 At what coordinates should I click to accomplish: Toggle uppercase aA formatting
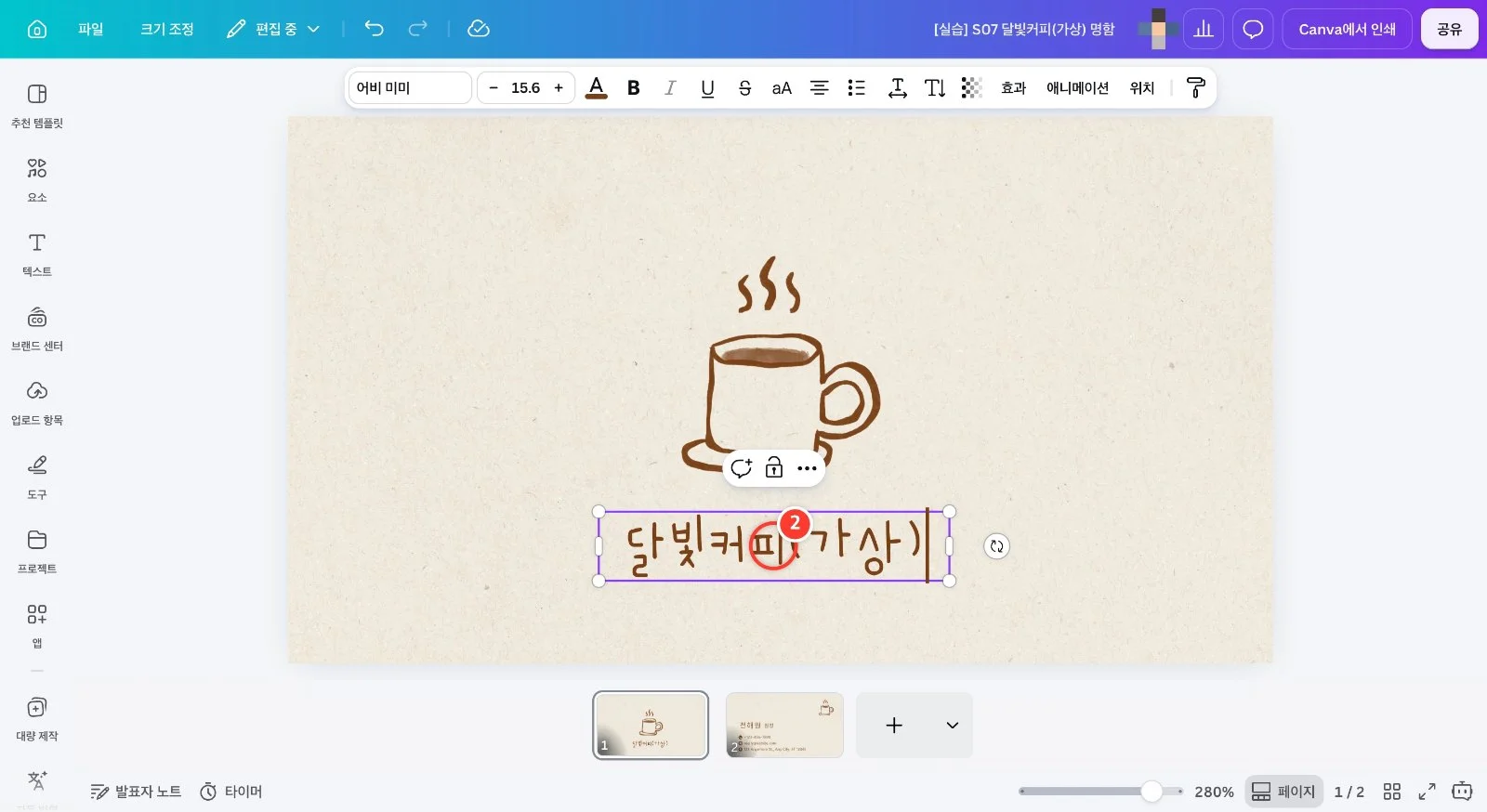782,87
